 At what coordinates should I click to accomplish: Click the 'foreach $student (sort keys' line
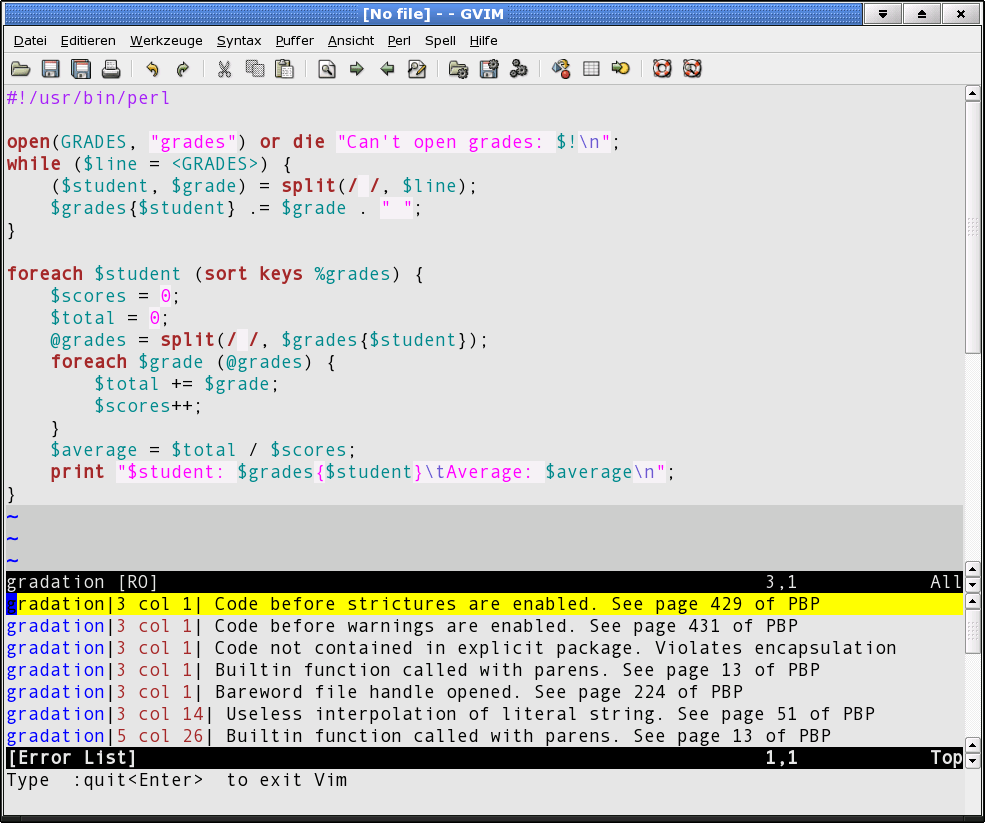215,275
